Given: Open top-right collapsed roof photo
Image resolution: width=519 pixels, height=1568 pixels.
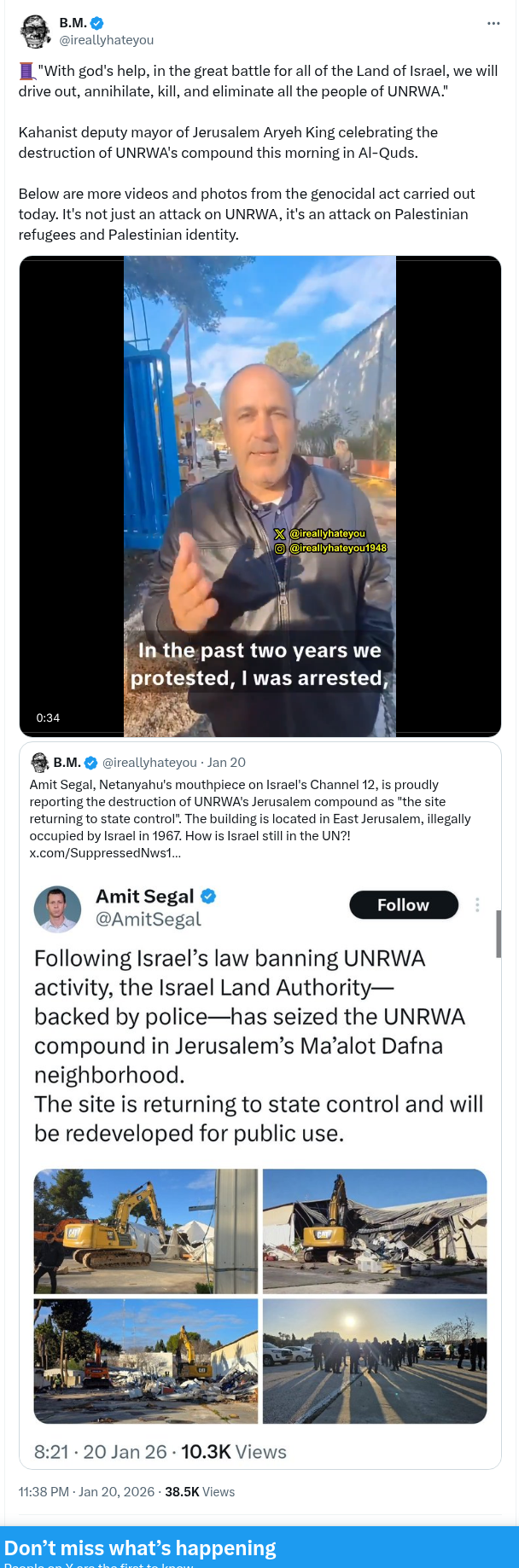Looking at the screenshot, I should coord(375,1231).
